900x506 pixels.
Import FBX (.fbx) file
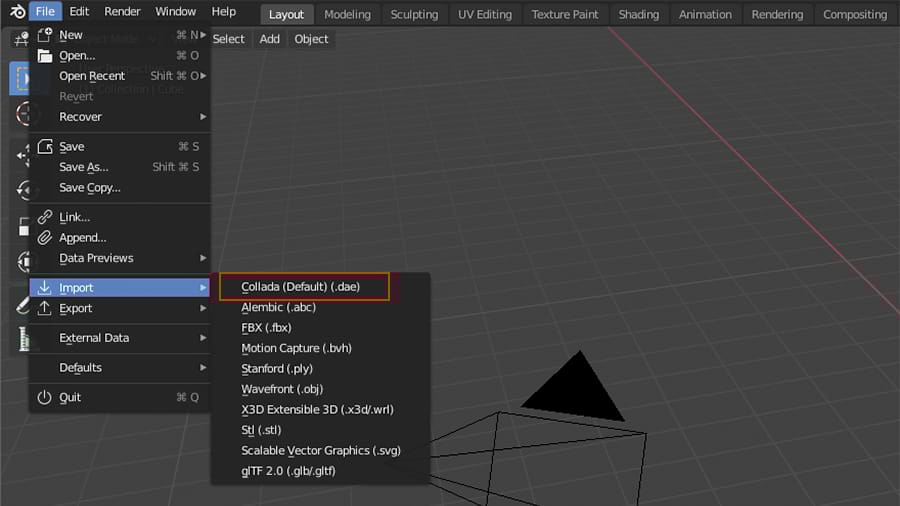click(x=321, y=328)
